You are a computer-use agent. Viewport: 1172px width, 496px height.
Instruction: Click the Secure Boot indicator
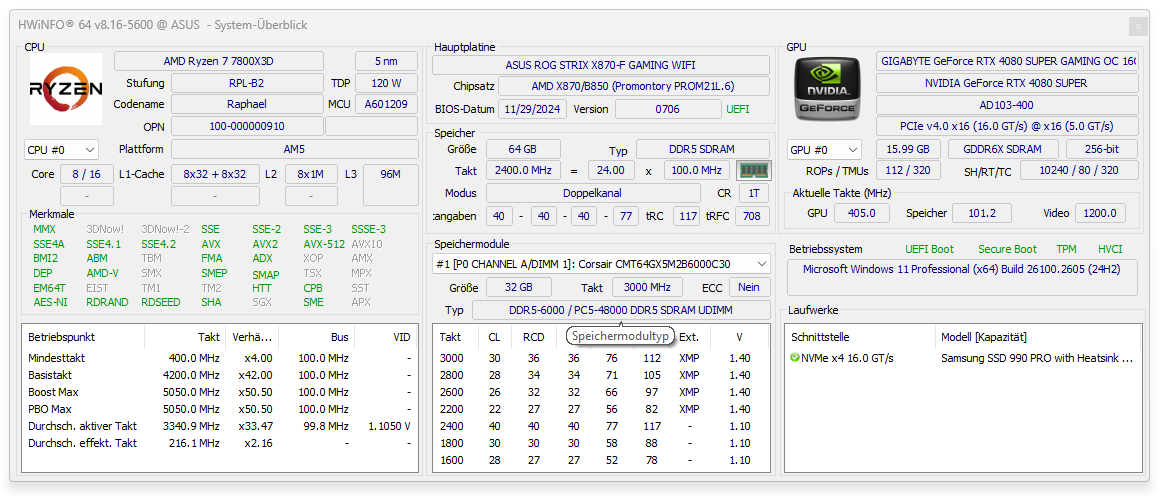coord(1007,249)
